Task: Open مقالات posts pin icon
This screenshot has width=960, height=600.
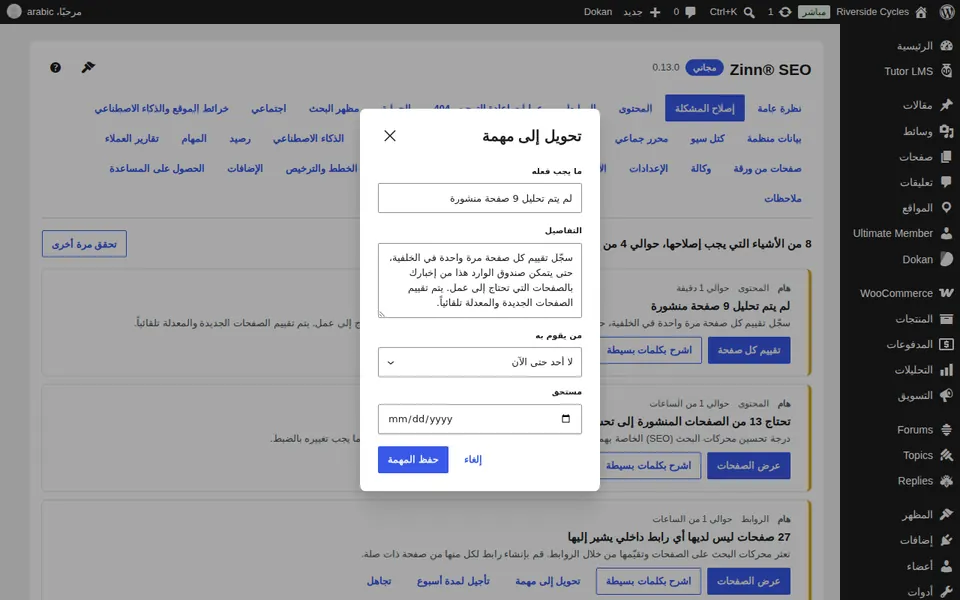Action: tap(947, 105)
